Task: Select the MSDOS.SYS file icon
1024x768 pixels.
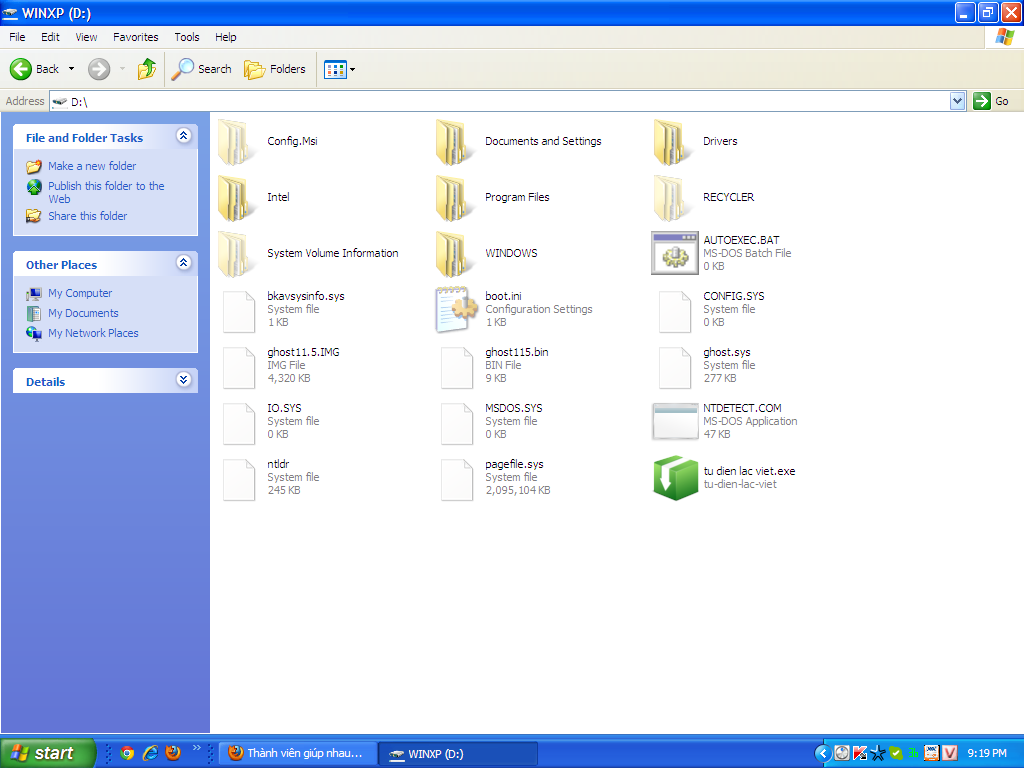Action: [456, 424]
